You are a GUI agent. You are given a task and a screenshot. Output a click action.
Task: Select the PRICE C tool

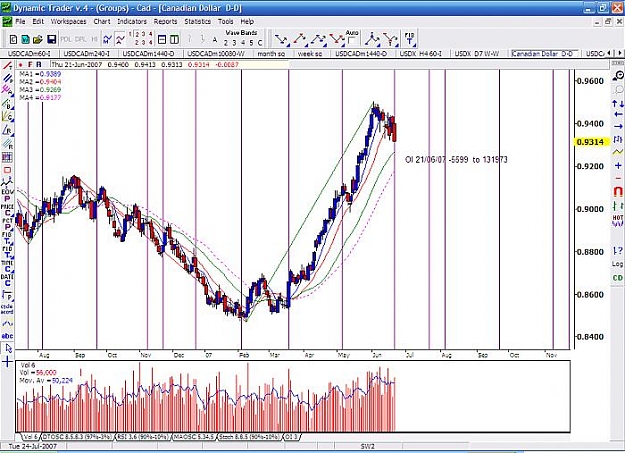(7, 209)
